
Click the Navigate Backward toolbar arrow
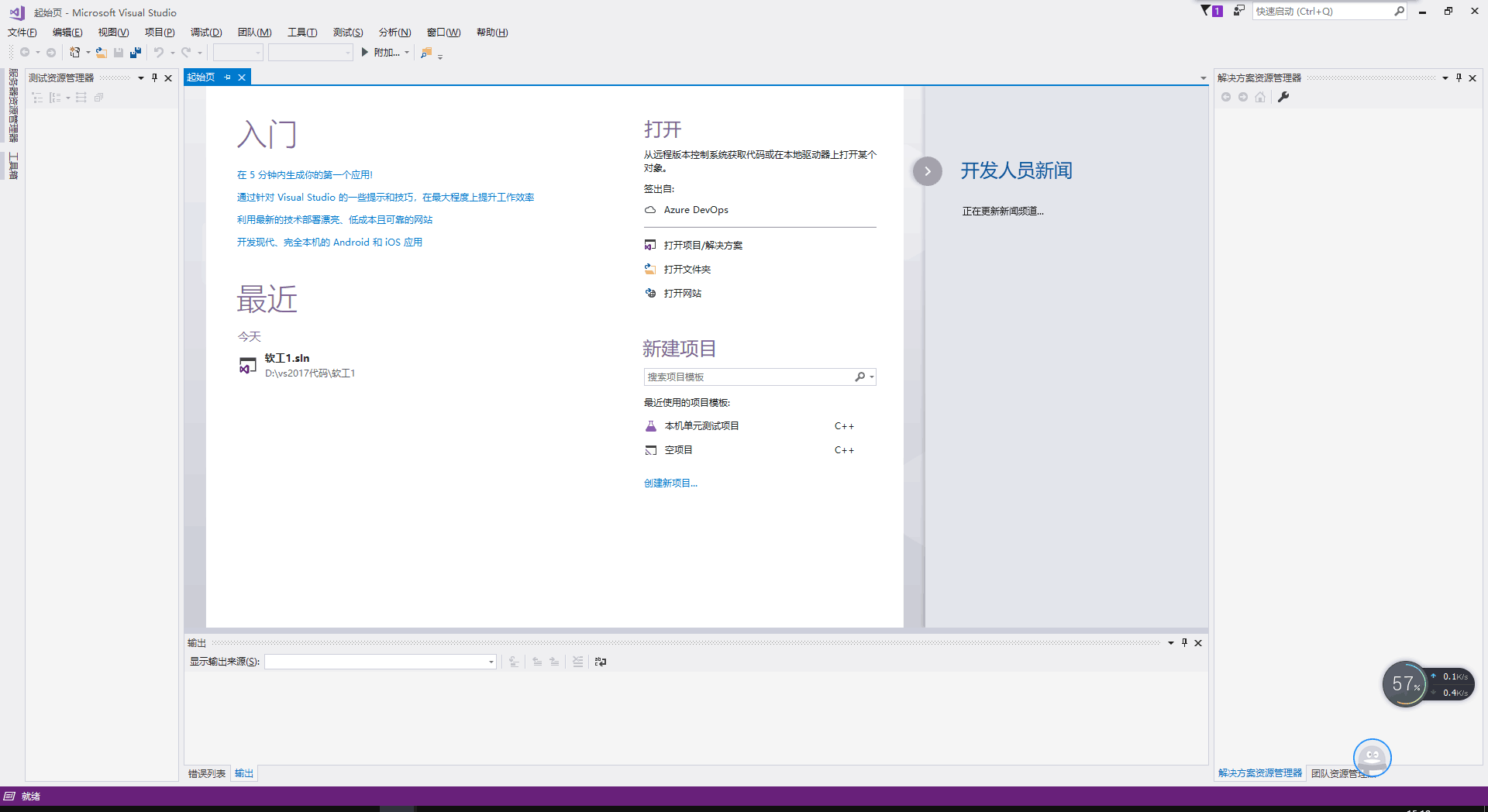pos(25,53)
